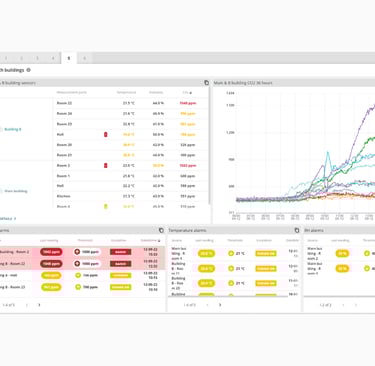The width and height of the screenshot is (375, 366).
Task: Go to previous page of Temperature alarms
Action: pos(208,305)
